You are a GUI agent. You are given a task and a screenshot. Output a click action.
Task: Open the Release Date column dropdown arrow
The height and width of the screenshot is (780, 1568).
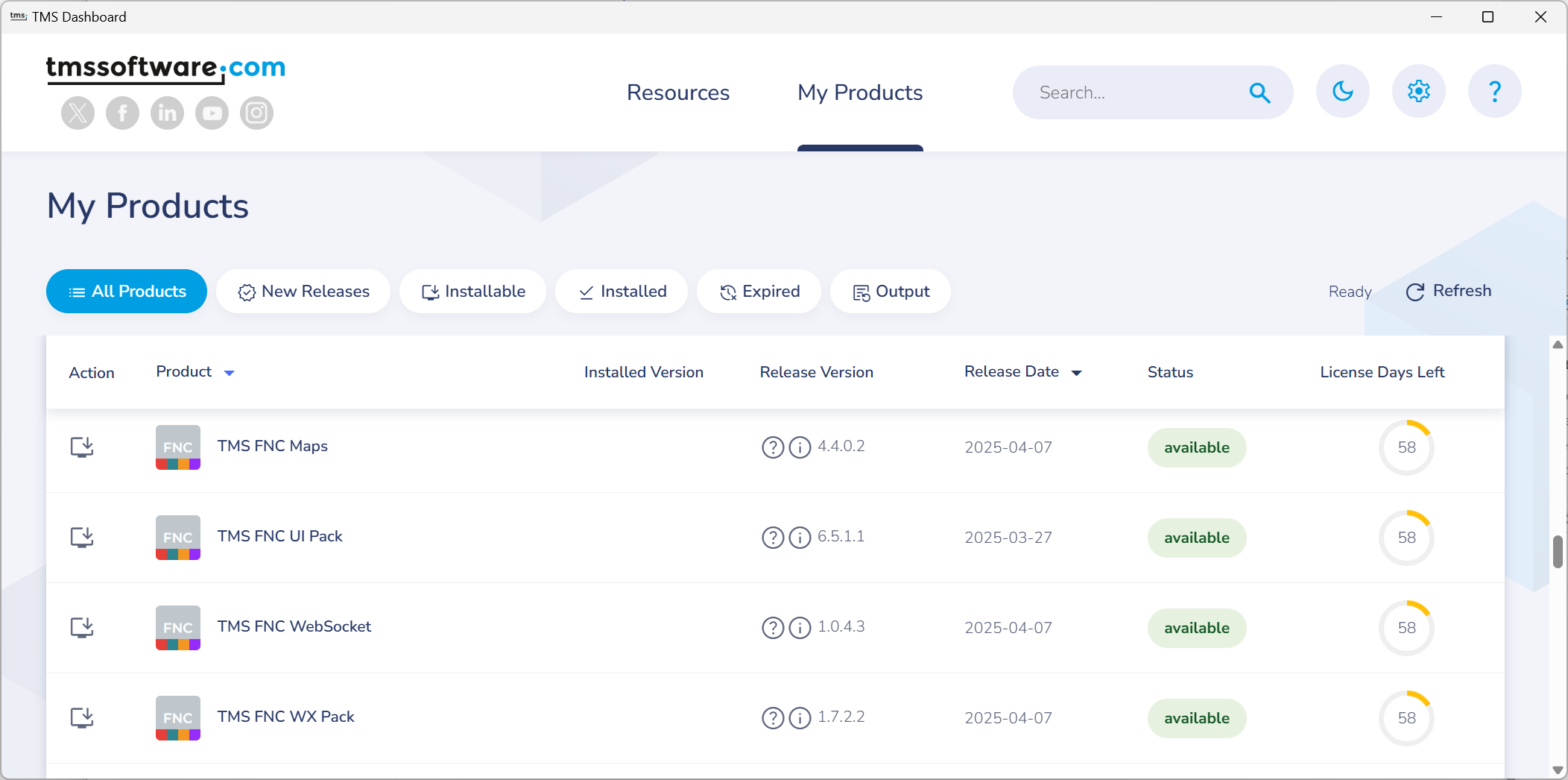(x=1076, y=373)
